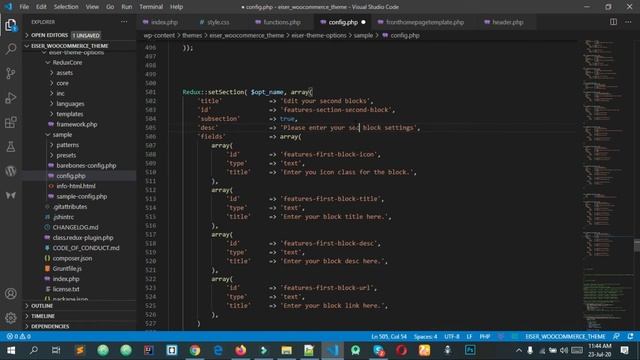This screenshot has width=640, height=360.
Task: Open framework.php in explorer
Action: 77,124
